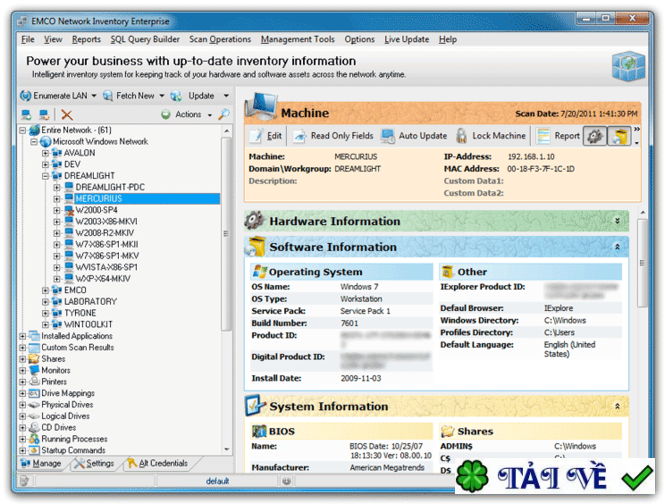Open the File menu
This screenshot has height=504, width=665.
pyautogui.click(x=28, y=39)
